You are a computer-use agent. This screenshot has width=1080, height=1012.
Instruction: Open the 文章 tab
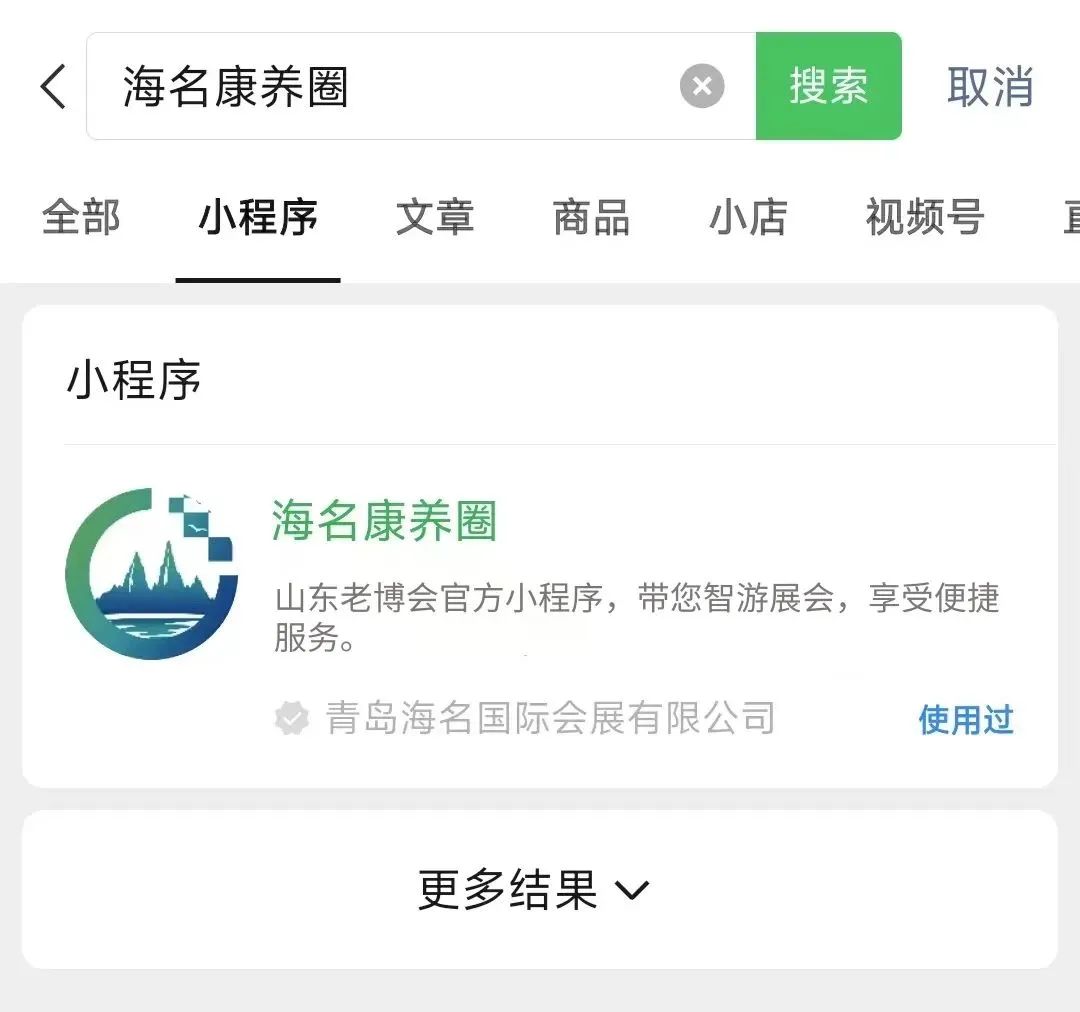point(434,217)
